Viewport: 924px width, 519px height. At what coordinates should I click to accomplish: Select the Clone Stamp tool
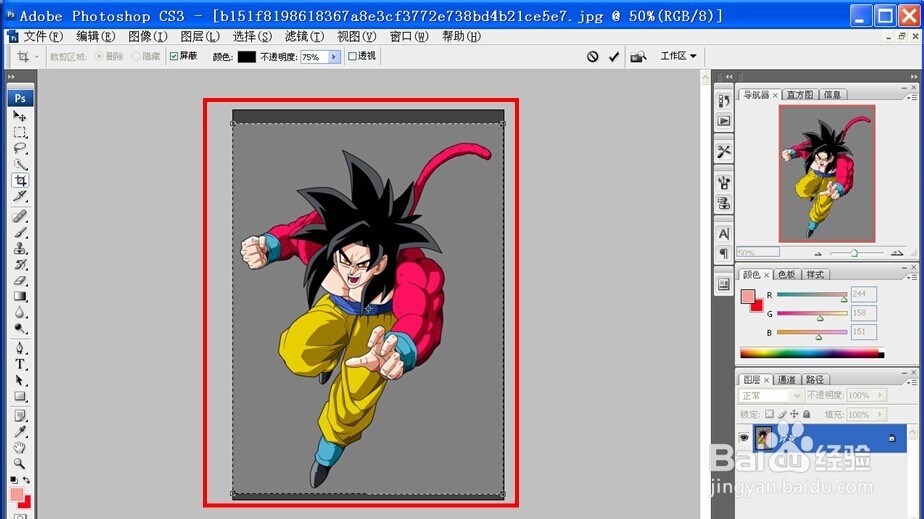[x=20, y=248]
